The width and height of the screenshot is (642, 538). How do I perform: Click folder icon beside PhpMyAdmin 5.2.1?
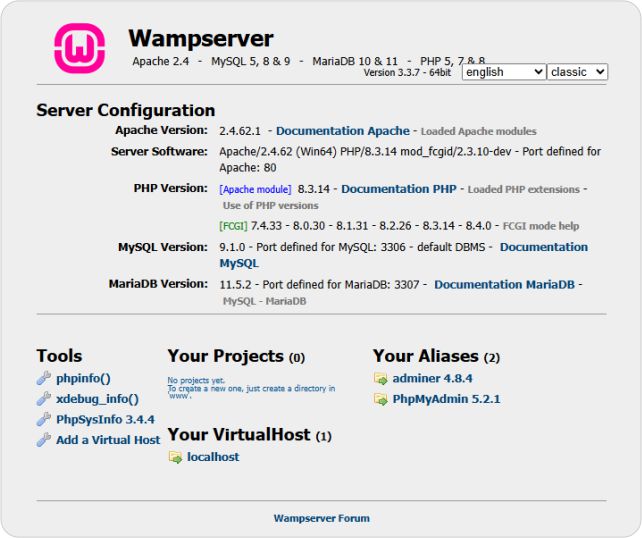pos(381,399)
